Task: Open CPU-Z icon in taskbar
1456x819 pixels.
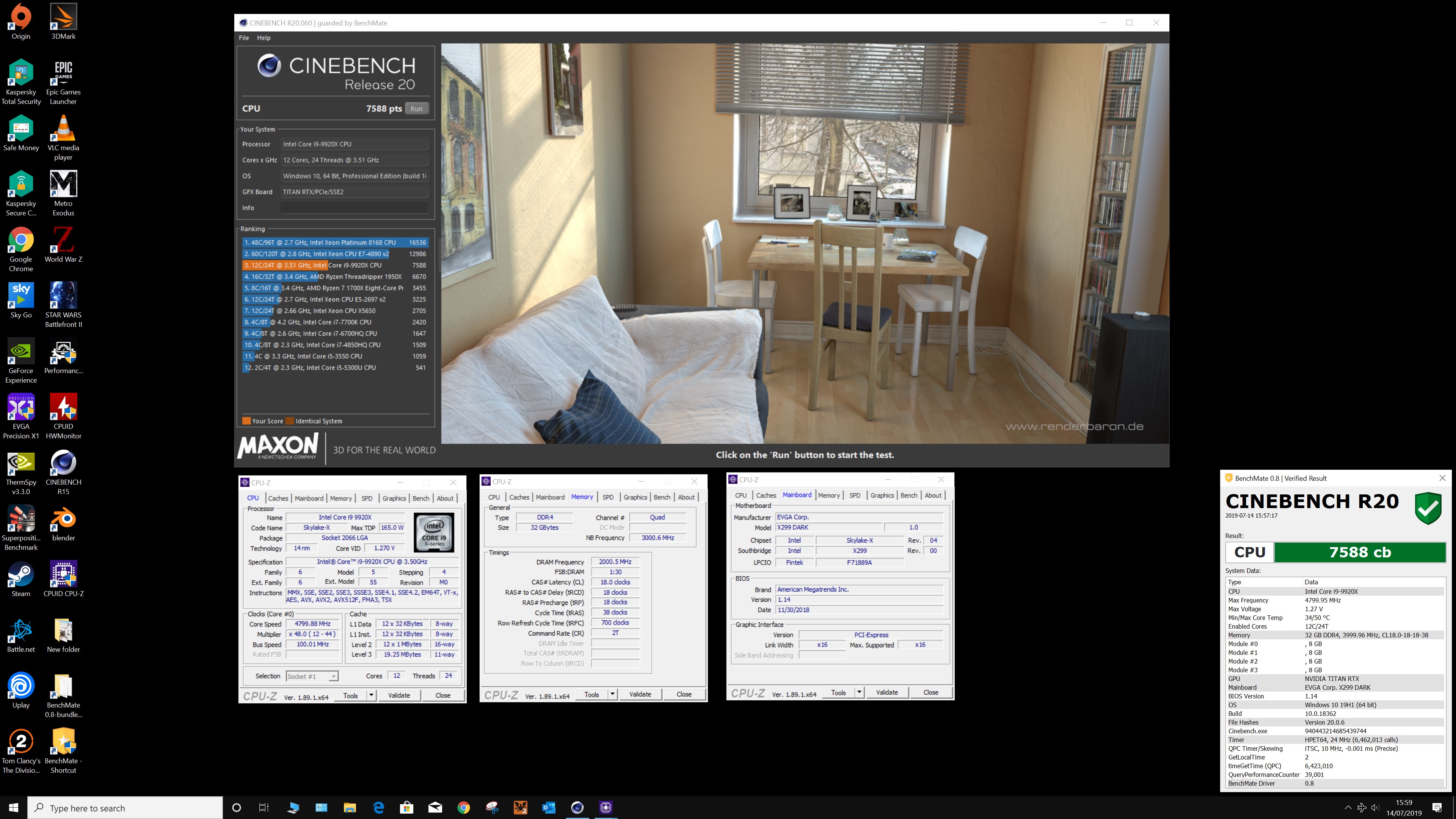Action: tap(606, 807)
